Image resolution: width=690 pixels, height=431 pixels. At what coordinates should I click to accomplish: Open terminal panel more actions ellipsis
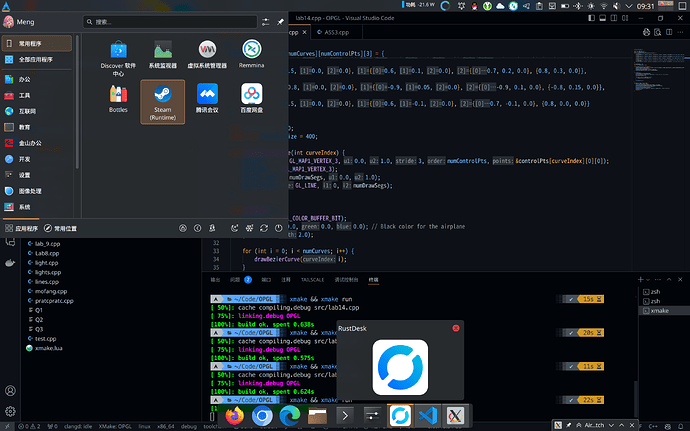tap(658, 280)
